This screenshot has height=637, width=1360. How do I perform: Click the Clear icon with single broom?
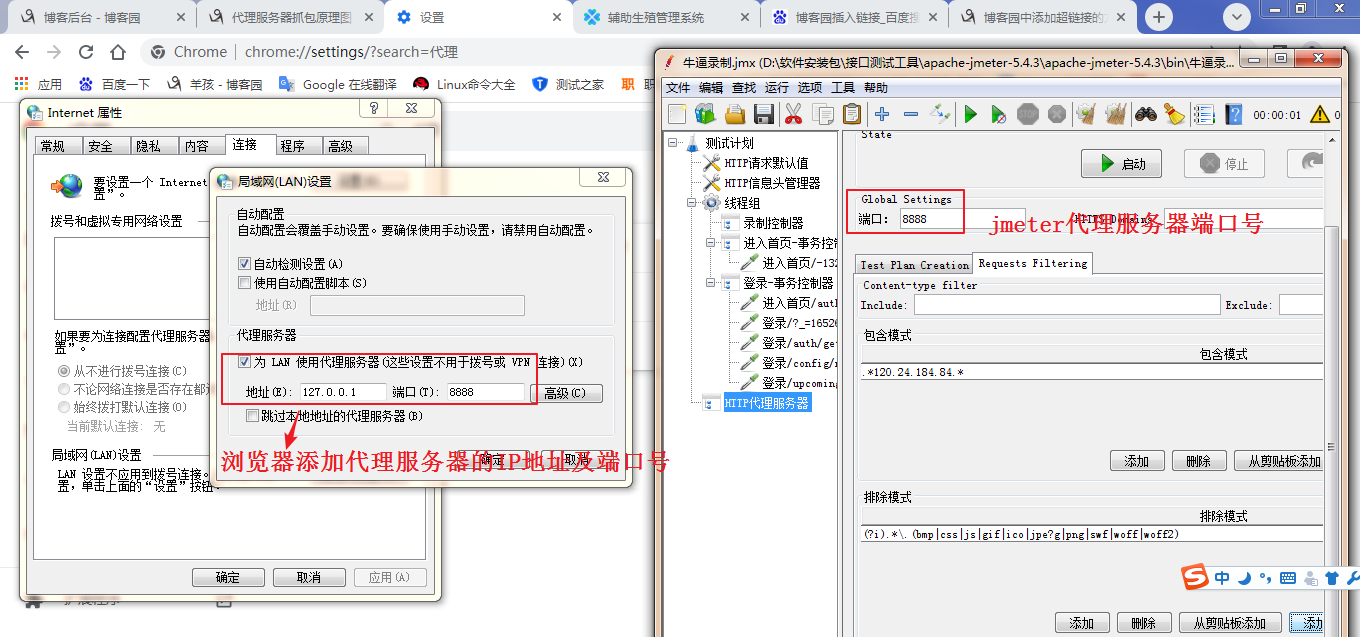pyautogui.click(x=1086, y=114)
